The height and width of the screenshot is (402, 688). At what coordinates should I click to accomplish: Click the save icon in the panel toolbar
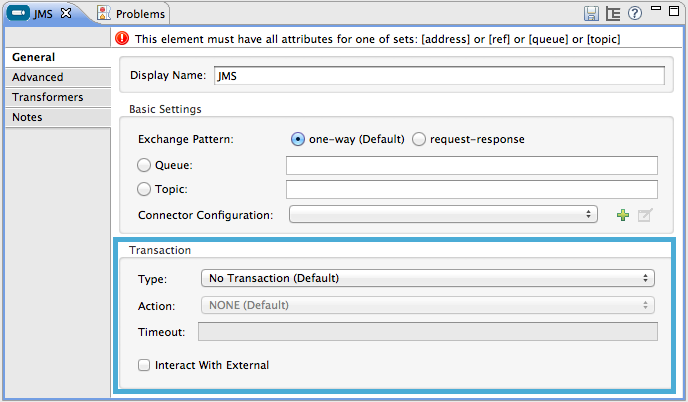point(591,14)
